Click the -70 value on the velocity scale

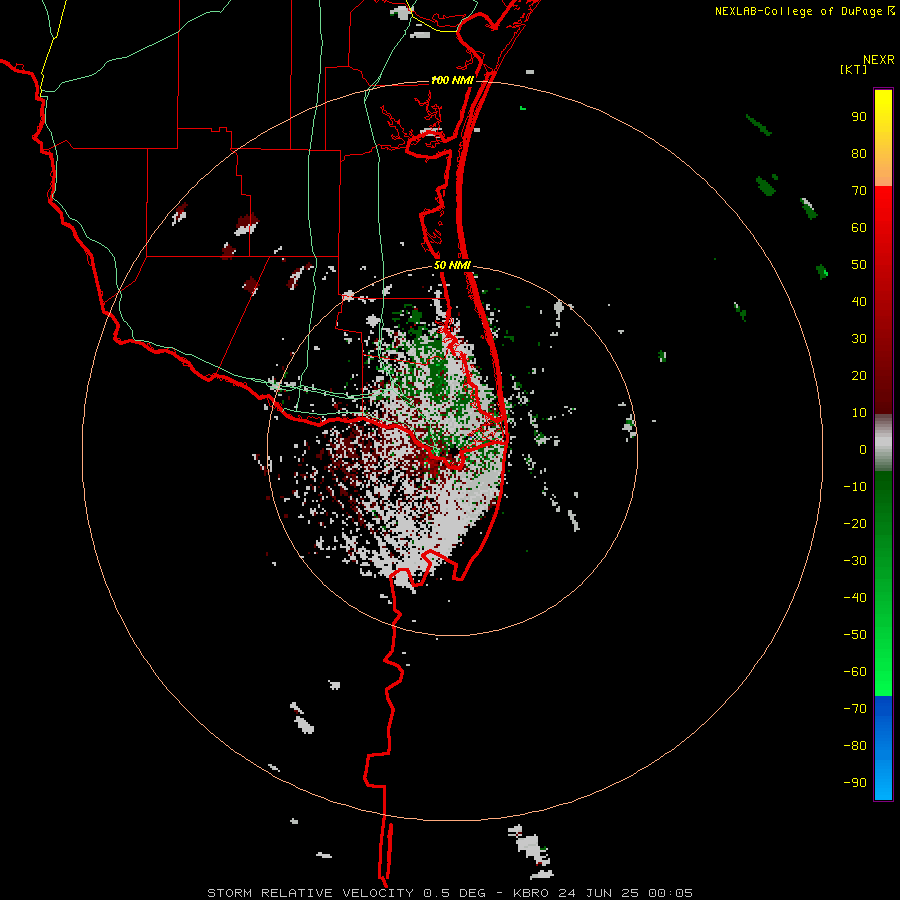pyautogui.click(x=855, y=708)
